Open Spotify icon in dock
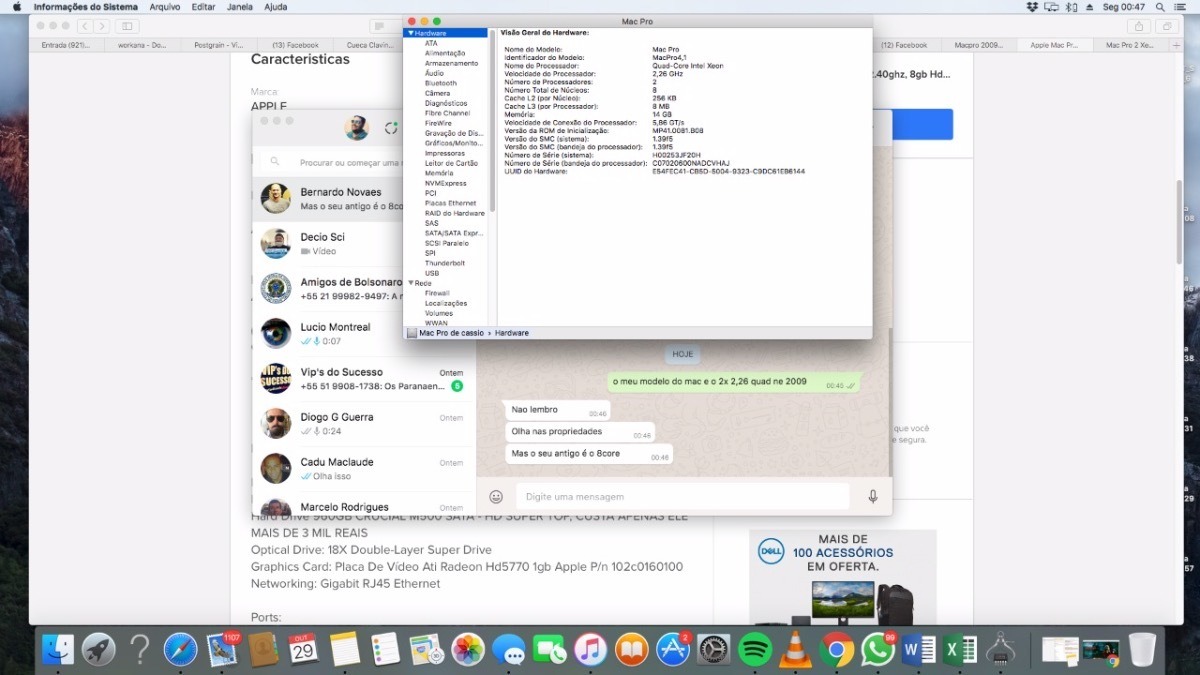 pos(755,650)
